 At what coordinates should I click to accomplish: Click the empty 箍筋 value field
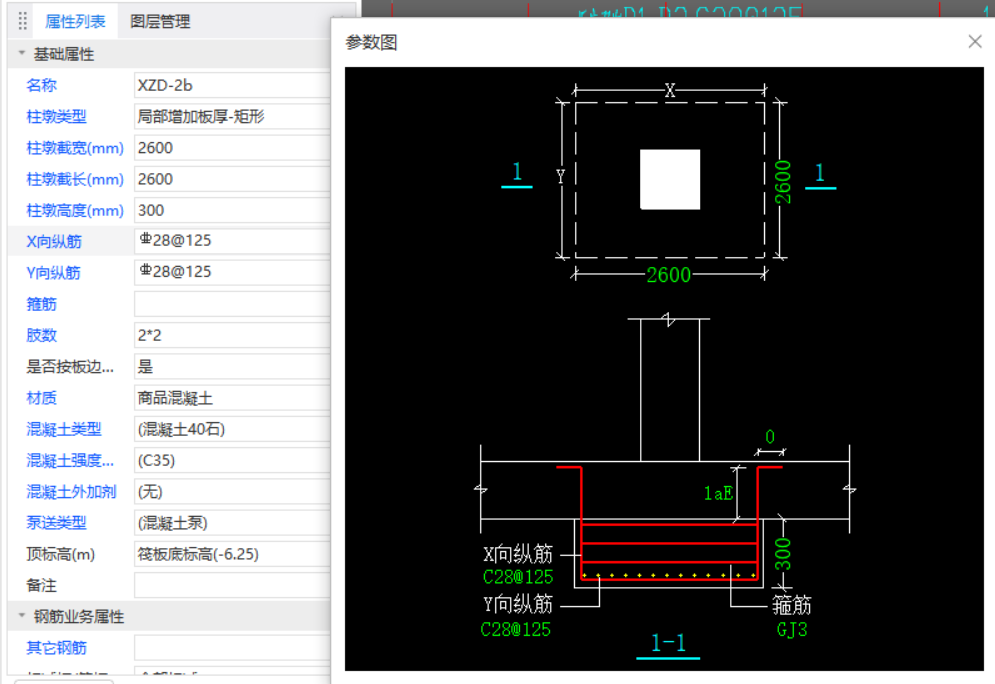click(232, 304)
